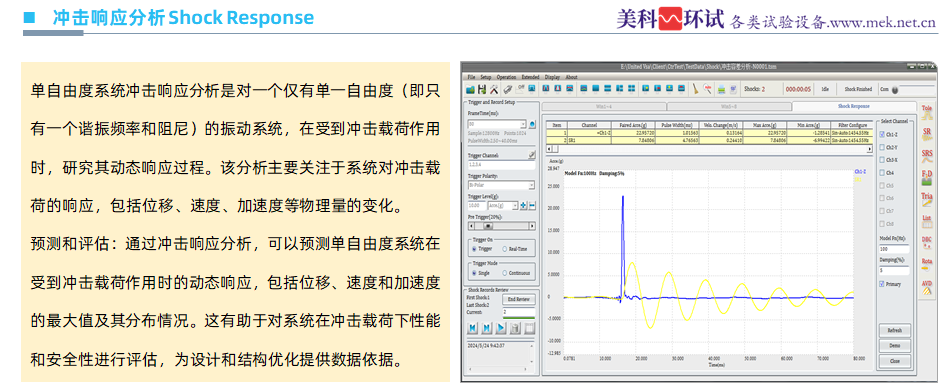Viewport: 939px width, 383px height.
Task: Toggle the Primary checkbox
Action: click(x=882, y=284)
